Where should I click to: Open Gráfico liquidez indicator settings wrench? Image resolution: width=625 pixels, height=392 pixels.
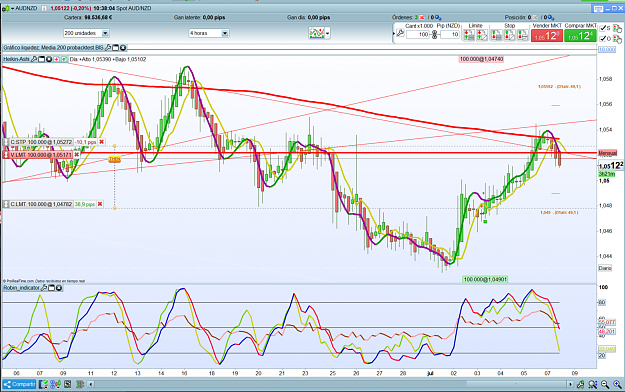tap(108, 48)
